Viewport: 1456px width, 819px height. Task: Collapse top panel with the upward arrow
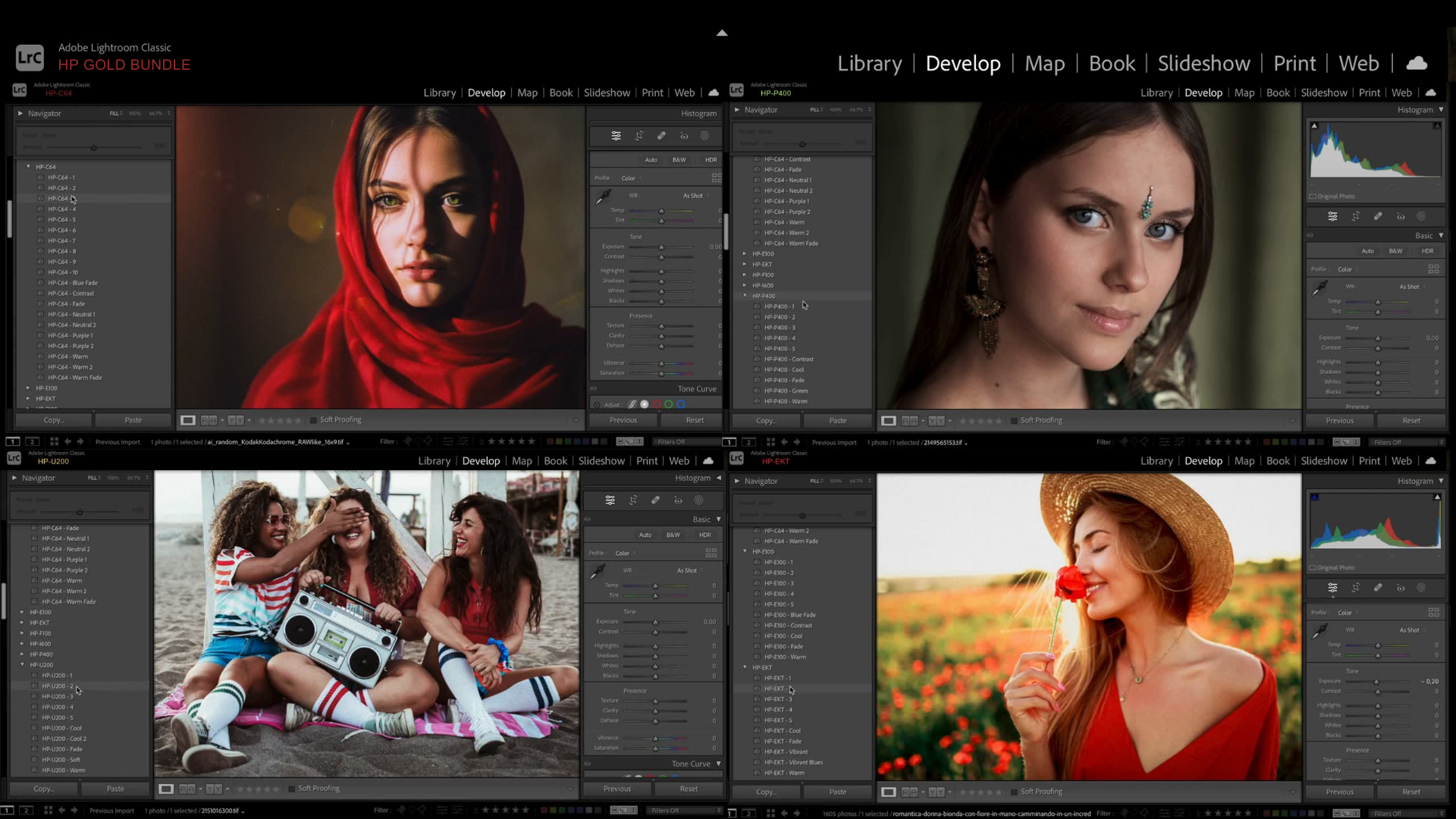(722, 33)
